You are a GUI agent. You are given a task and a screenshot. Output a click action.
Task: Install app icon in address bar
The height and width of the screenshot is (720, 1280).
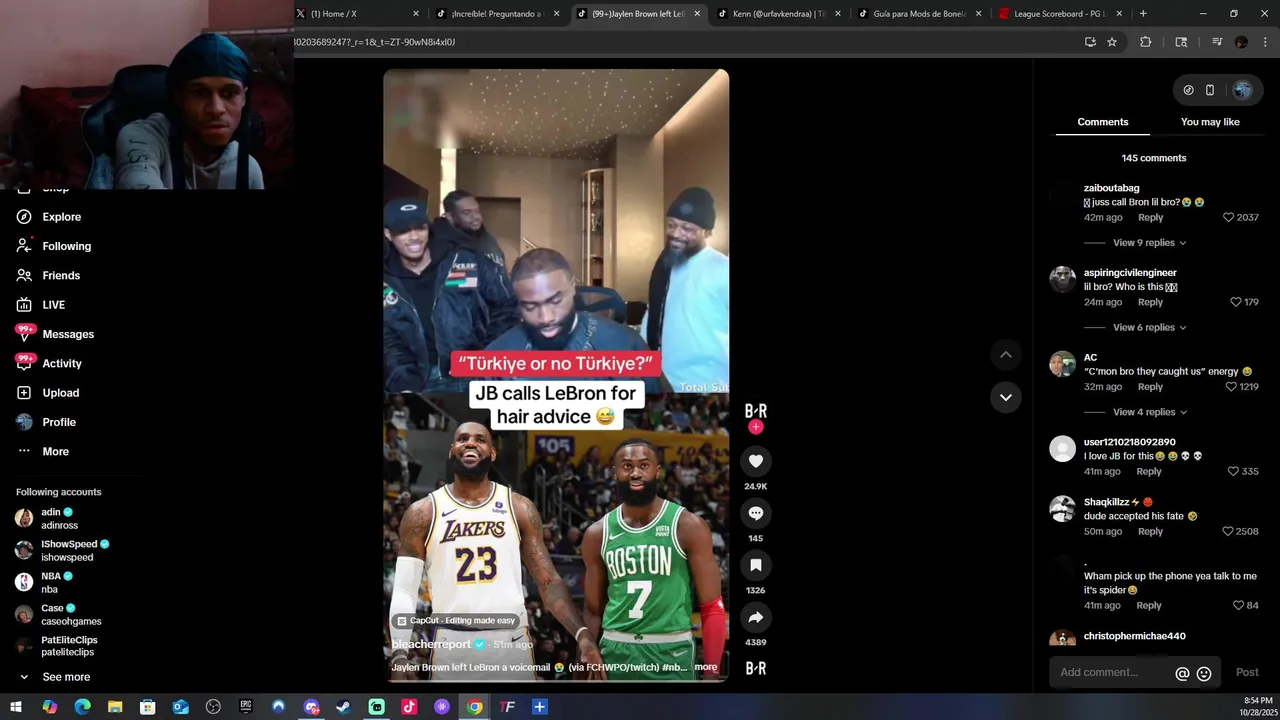click(x=1090, y=42)
